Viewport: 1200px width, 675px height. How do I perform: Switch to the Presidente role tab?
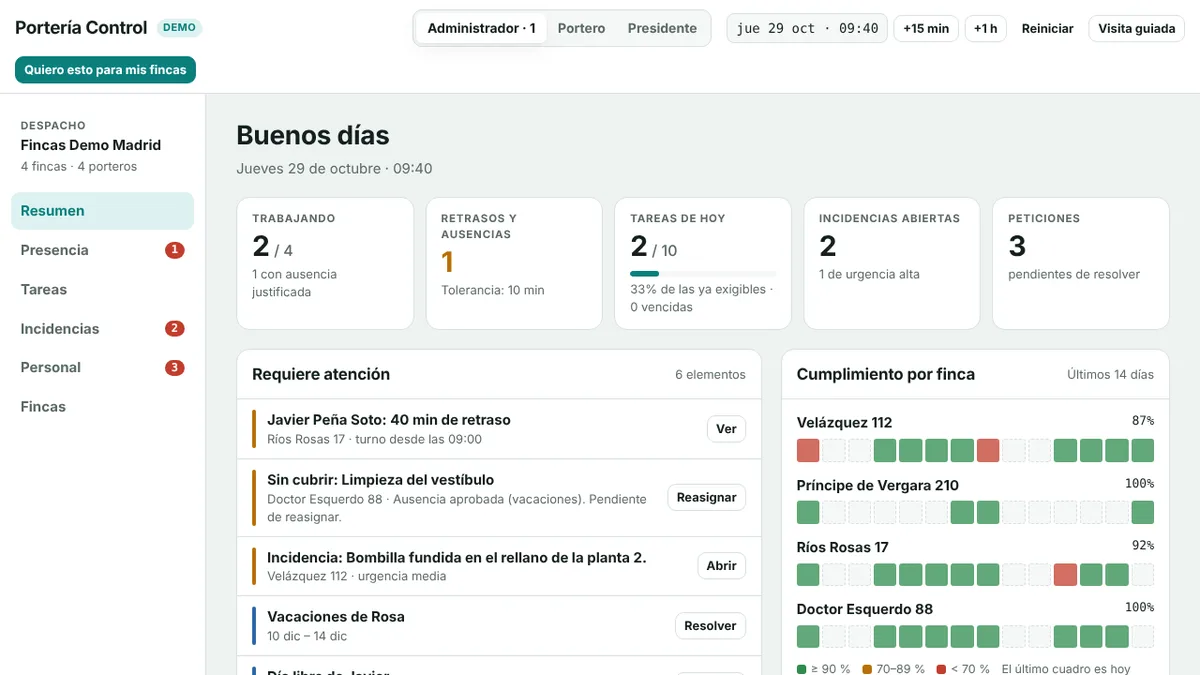point(662,28)
